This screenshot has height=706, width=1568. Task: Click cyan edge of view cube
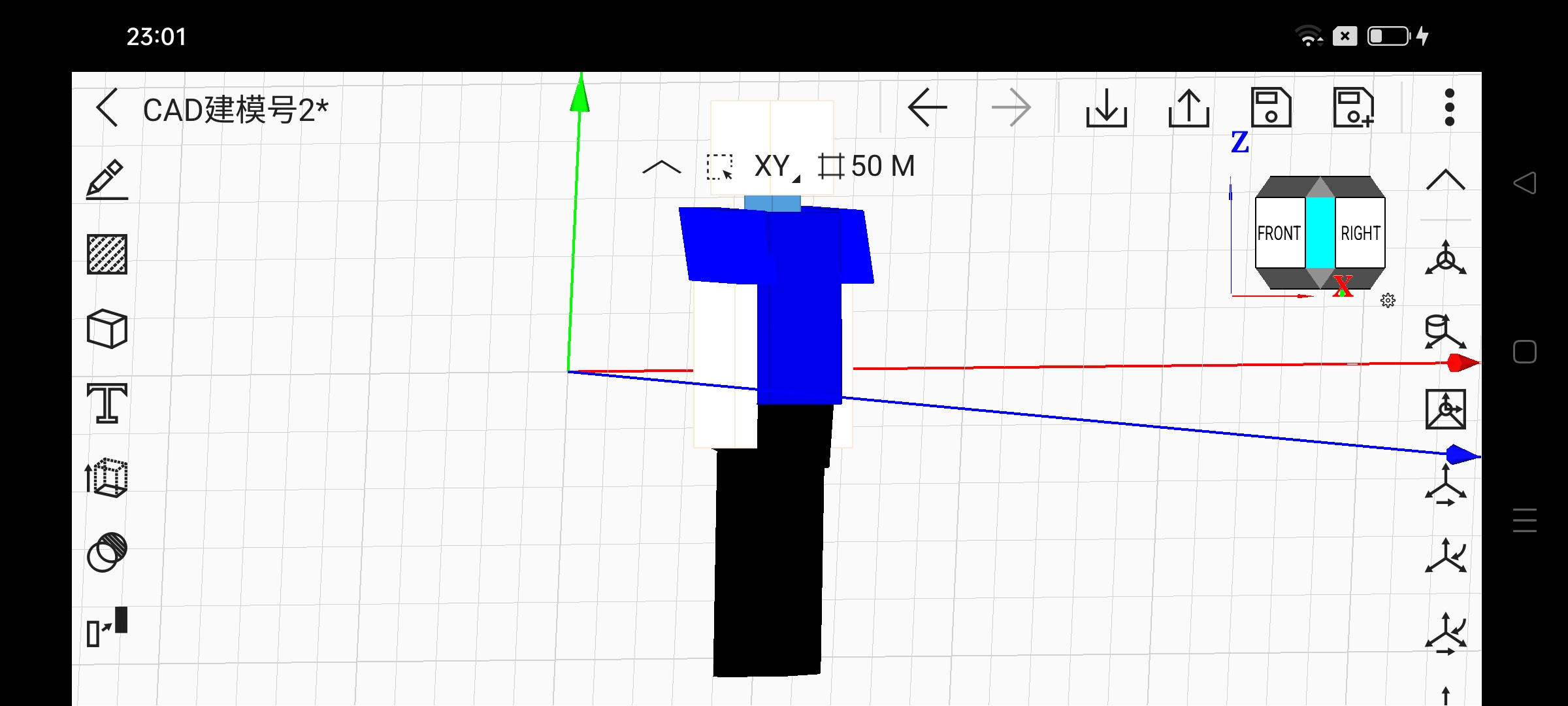1320,233
